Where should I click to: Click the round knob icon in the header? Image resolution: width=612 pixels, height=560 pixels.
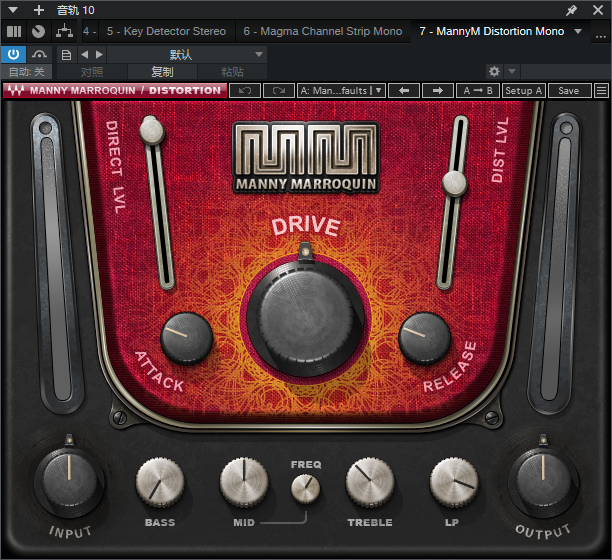pyautogui.click(x=38, y=31)
